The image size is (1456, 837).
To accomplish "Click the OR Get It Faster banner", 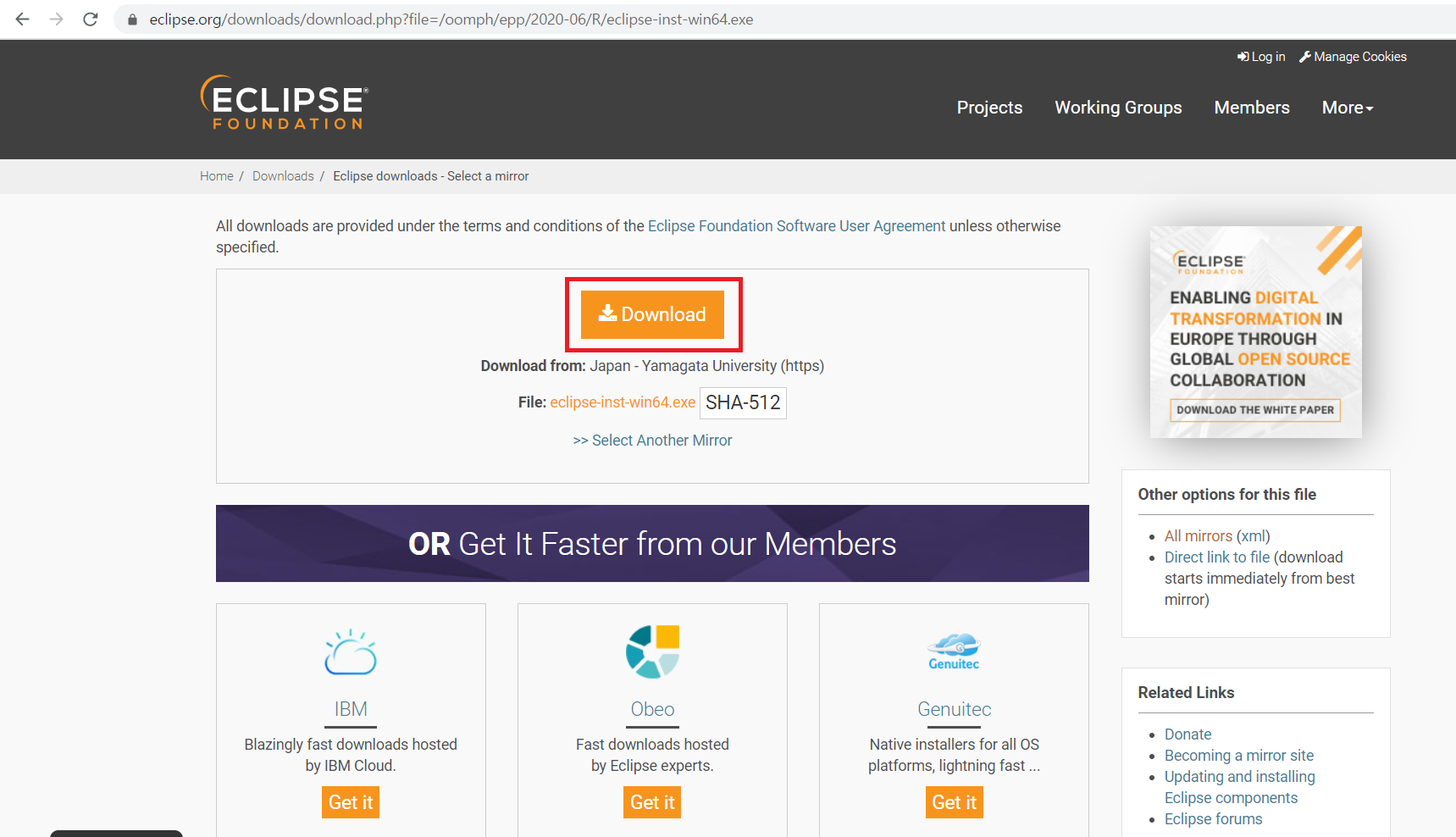I will pyautogui.click(x=652, y=544).
